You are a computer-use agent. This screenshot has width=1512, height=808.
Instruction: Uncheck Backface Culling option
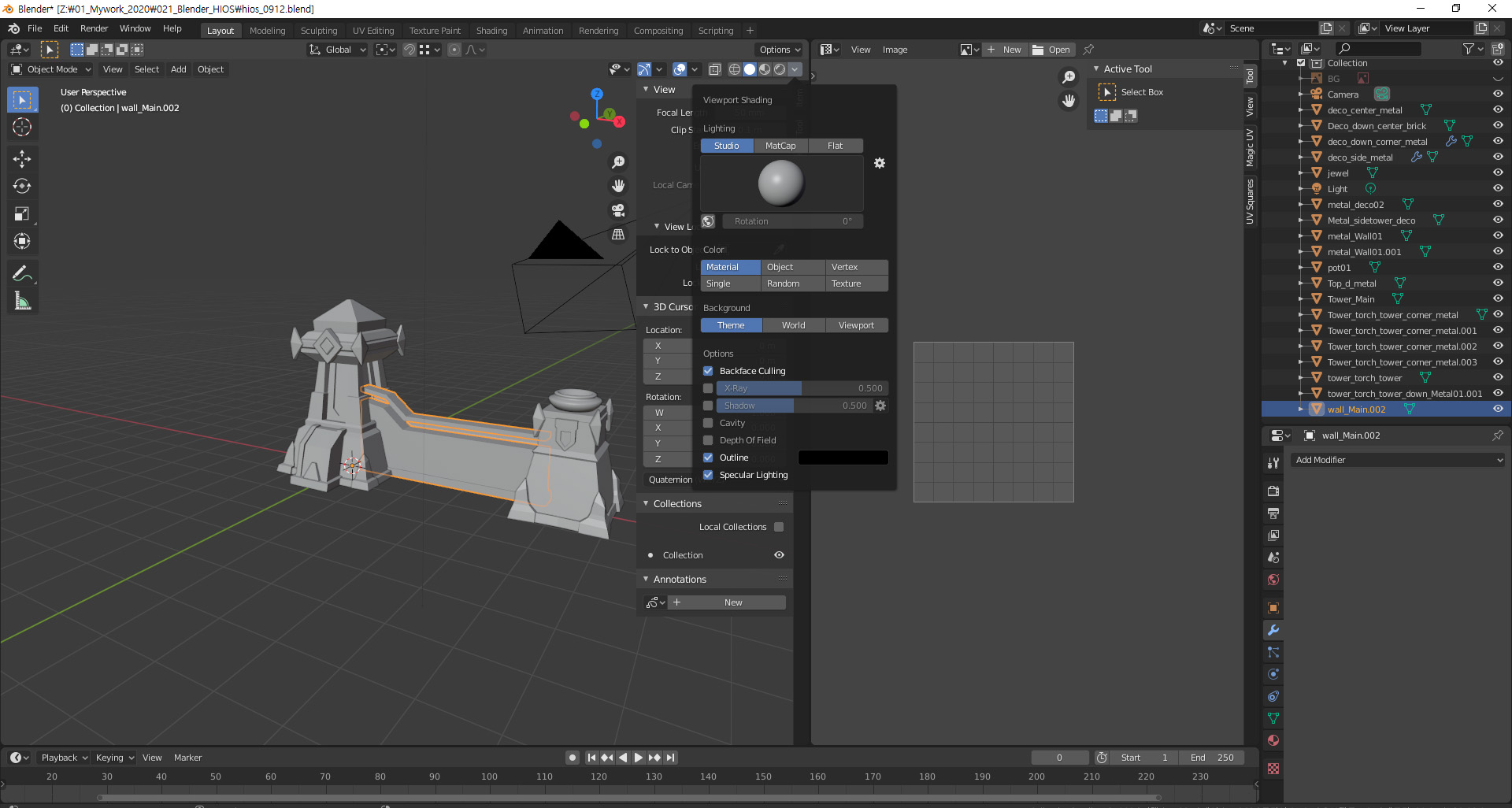pos(708,371)
